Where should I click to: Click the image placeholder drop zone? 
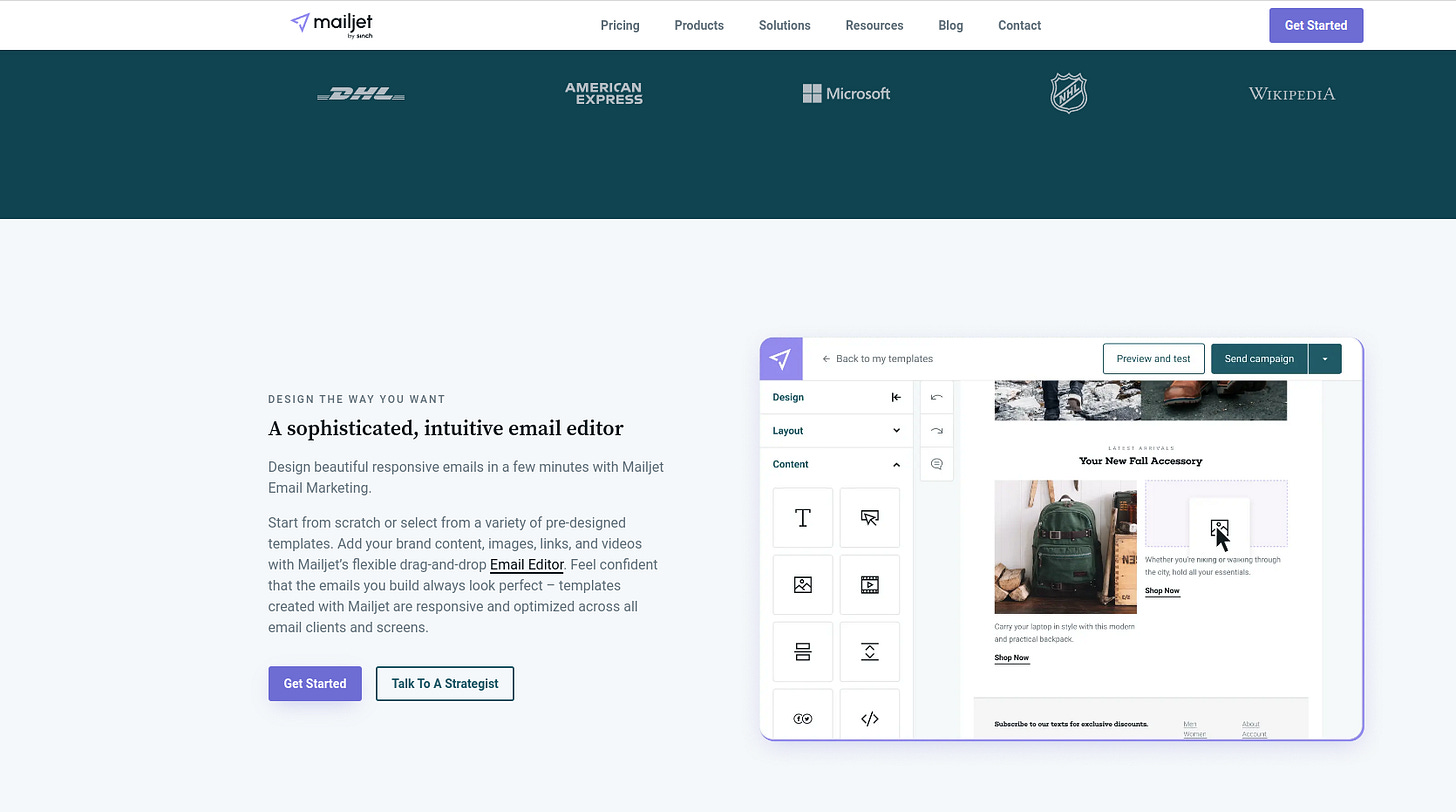tap(1216, 514)
